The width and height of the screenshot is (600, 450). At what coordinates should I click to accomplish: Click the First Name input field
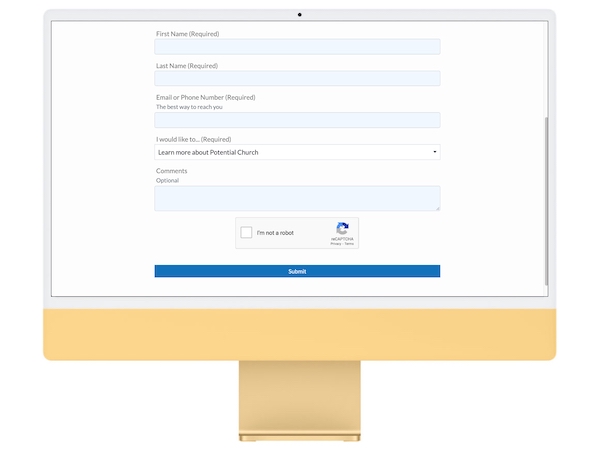point(297,47)
